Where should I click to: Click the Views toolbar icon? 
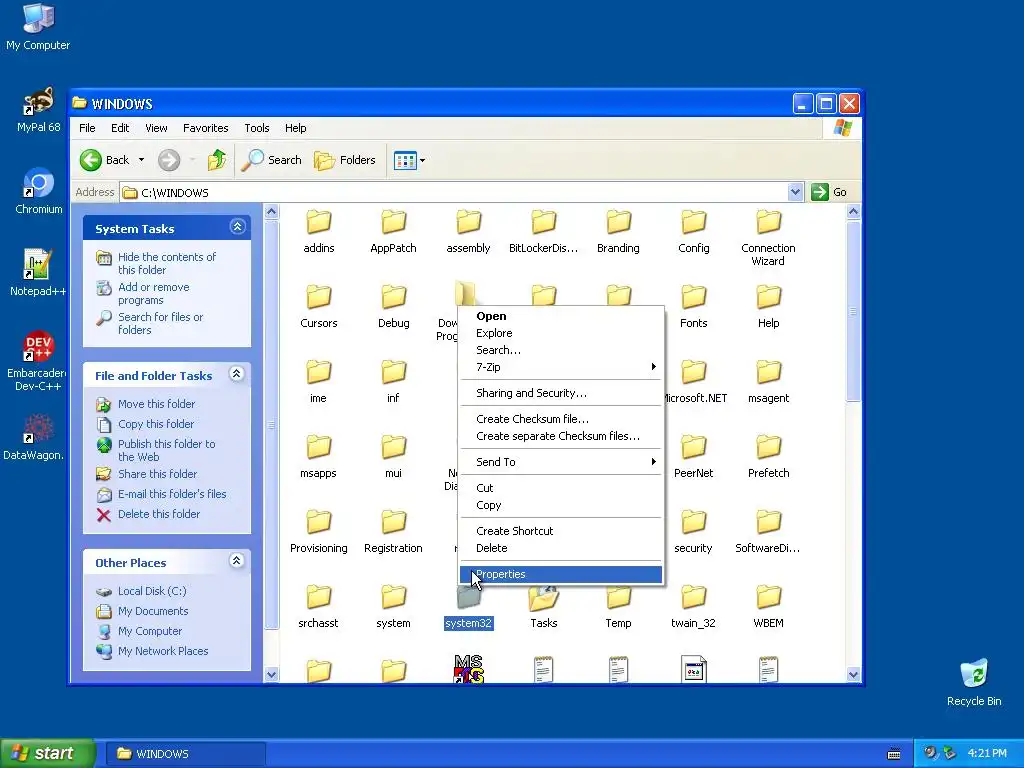(405, 160)
